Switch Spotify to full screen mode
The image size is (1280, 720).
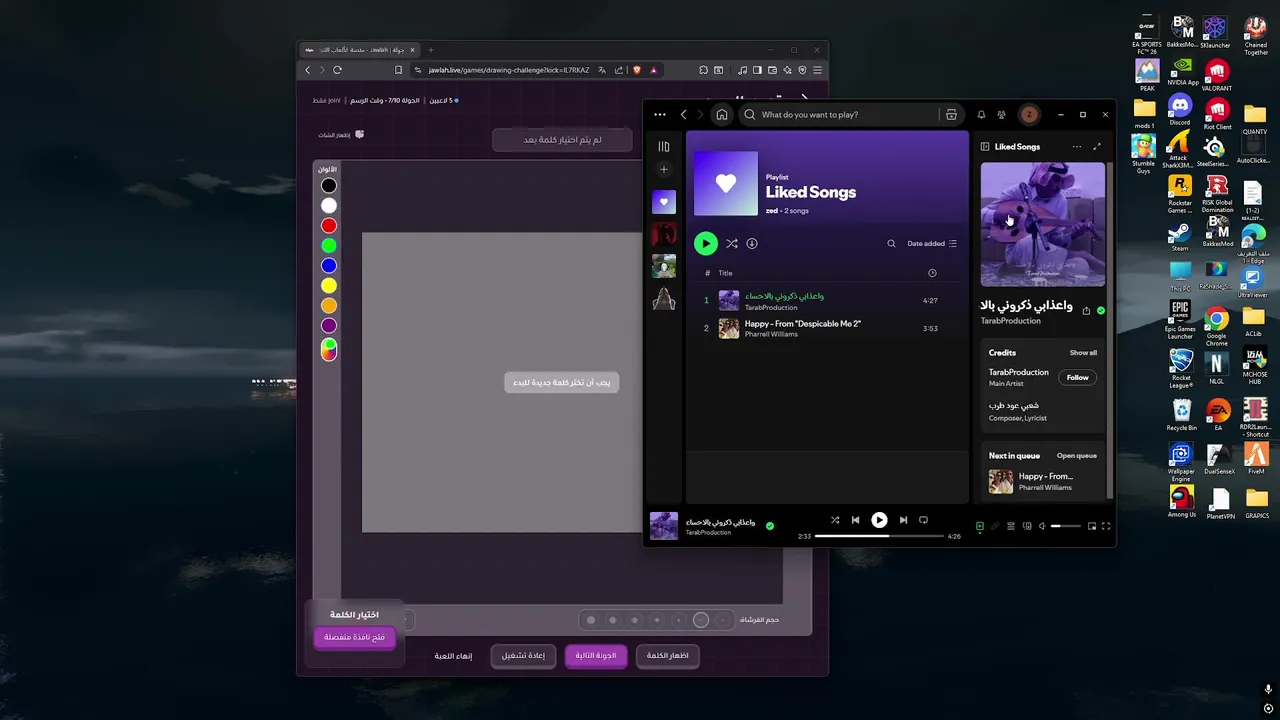tap(1106, 526)
